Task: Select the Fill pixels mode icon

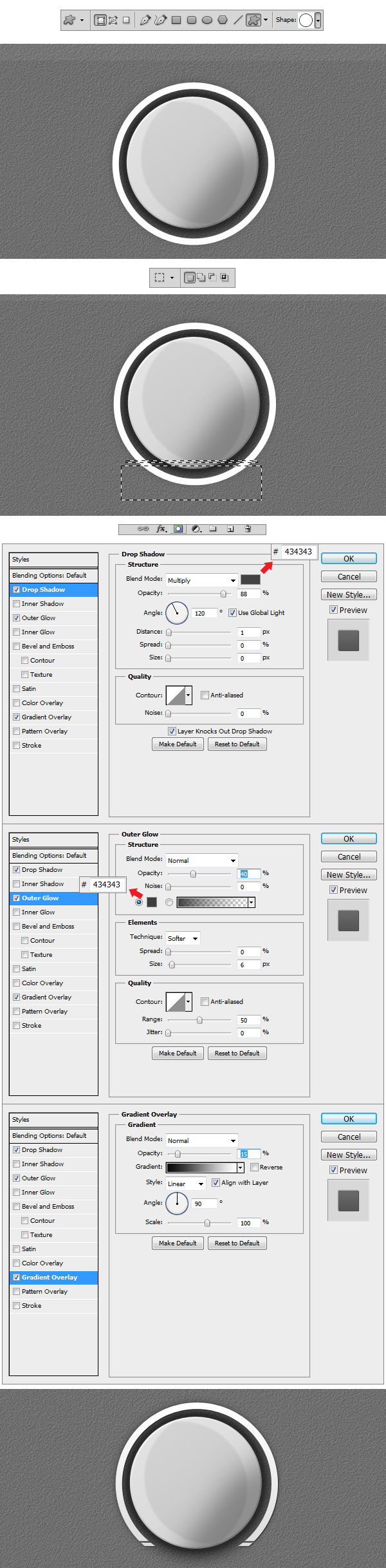Action: pyautogui.click(x=126, y=20)
